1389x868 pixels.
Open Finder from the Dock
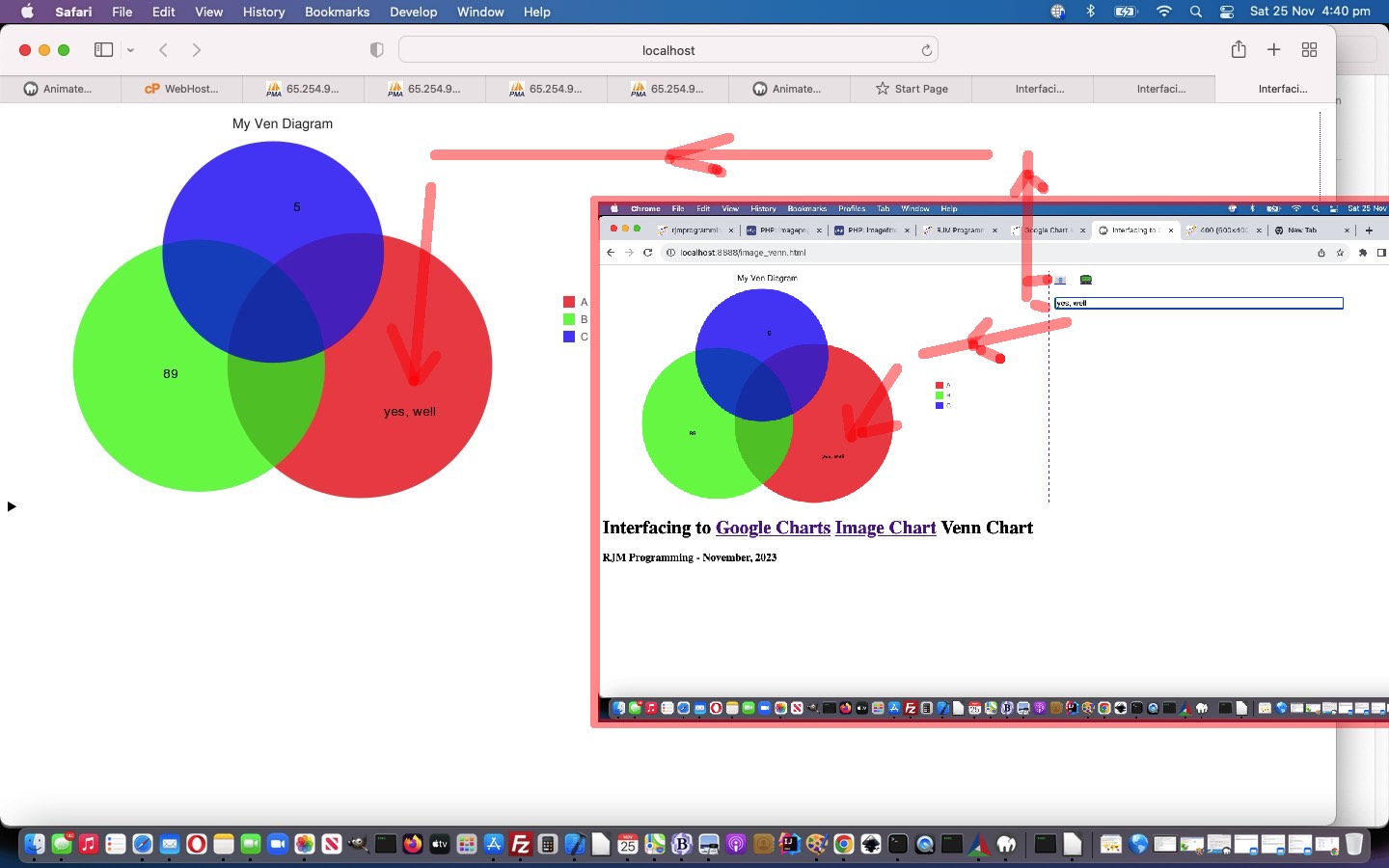click(x=35, y=845)
